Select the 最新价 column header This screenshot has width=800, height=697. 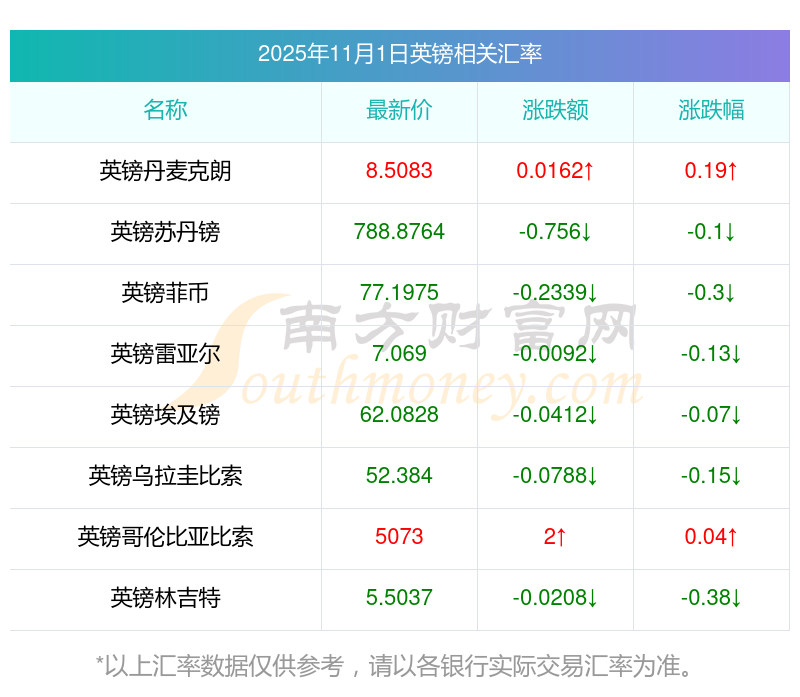pos(399,110)
